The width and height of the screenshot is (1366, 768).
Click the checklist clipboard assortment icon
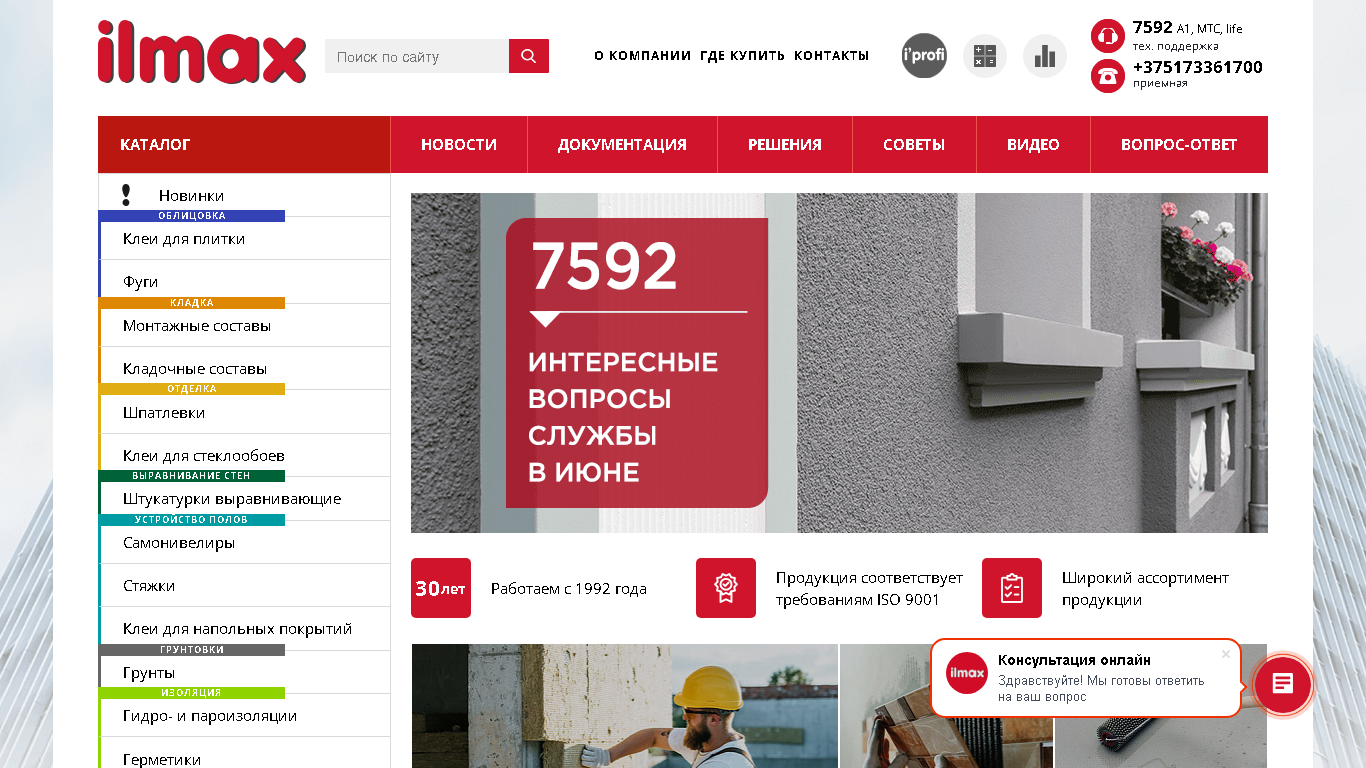(x=1012, y=588)
